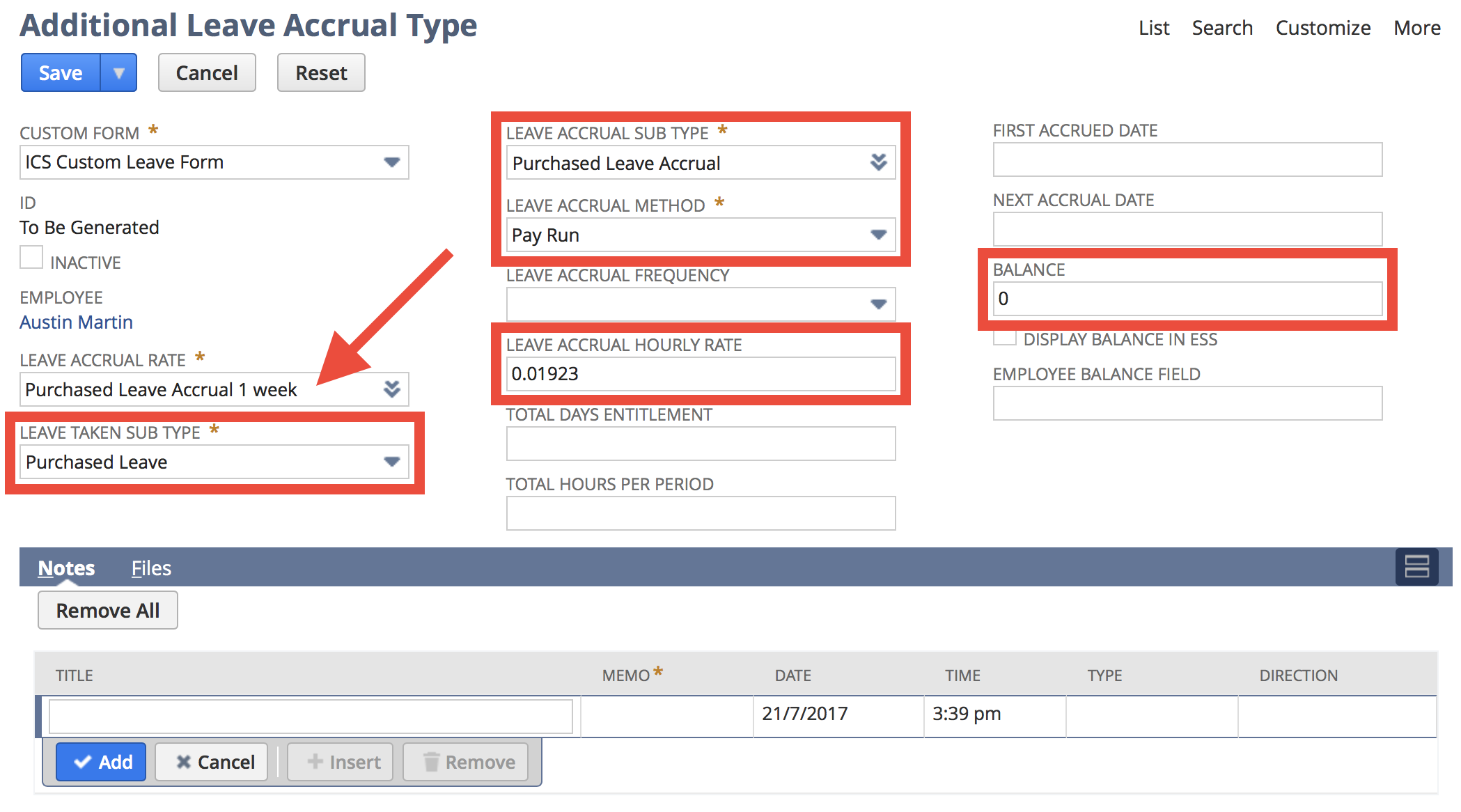Viewport: 1461px width, 812px height.
Task: Click the Add checkmark icon for the note
Action: (x=84, y=761)
